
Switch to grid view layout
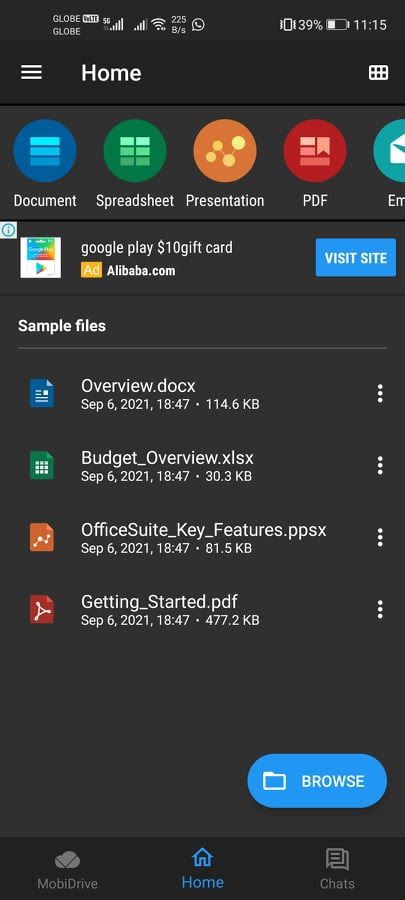[378, 72]
